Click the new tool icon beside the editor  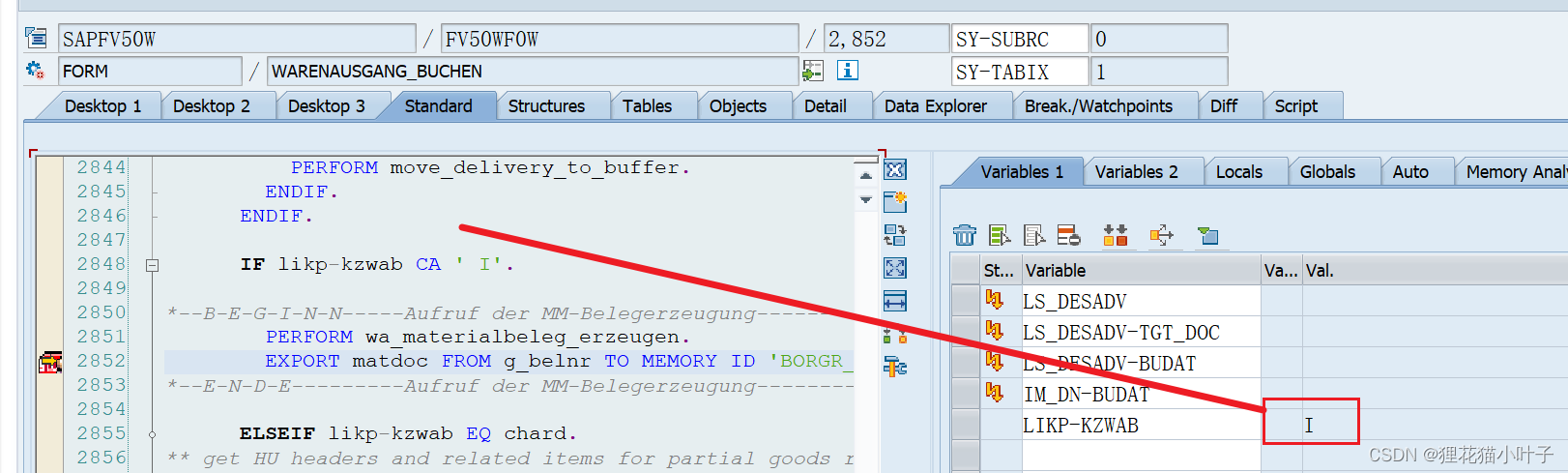click(x=895, y=201)
